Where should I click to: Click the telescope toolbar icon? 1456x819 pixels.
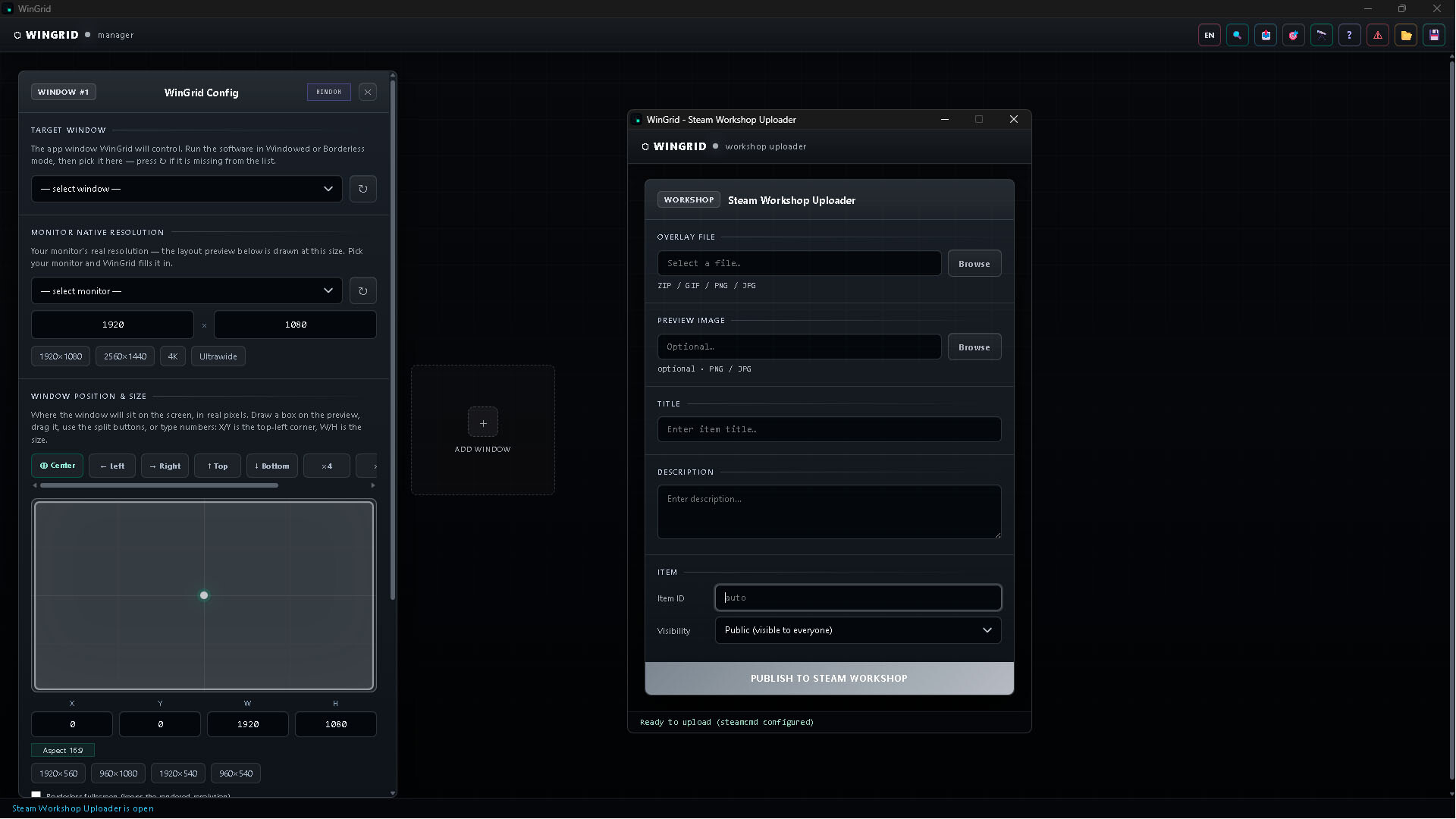[x=1321, y=35]
